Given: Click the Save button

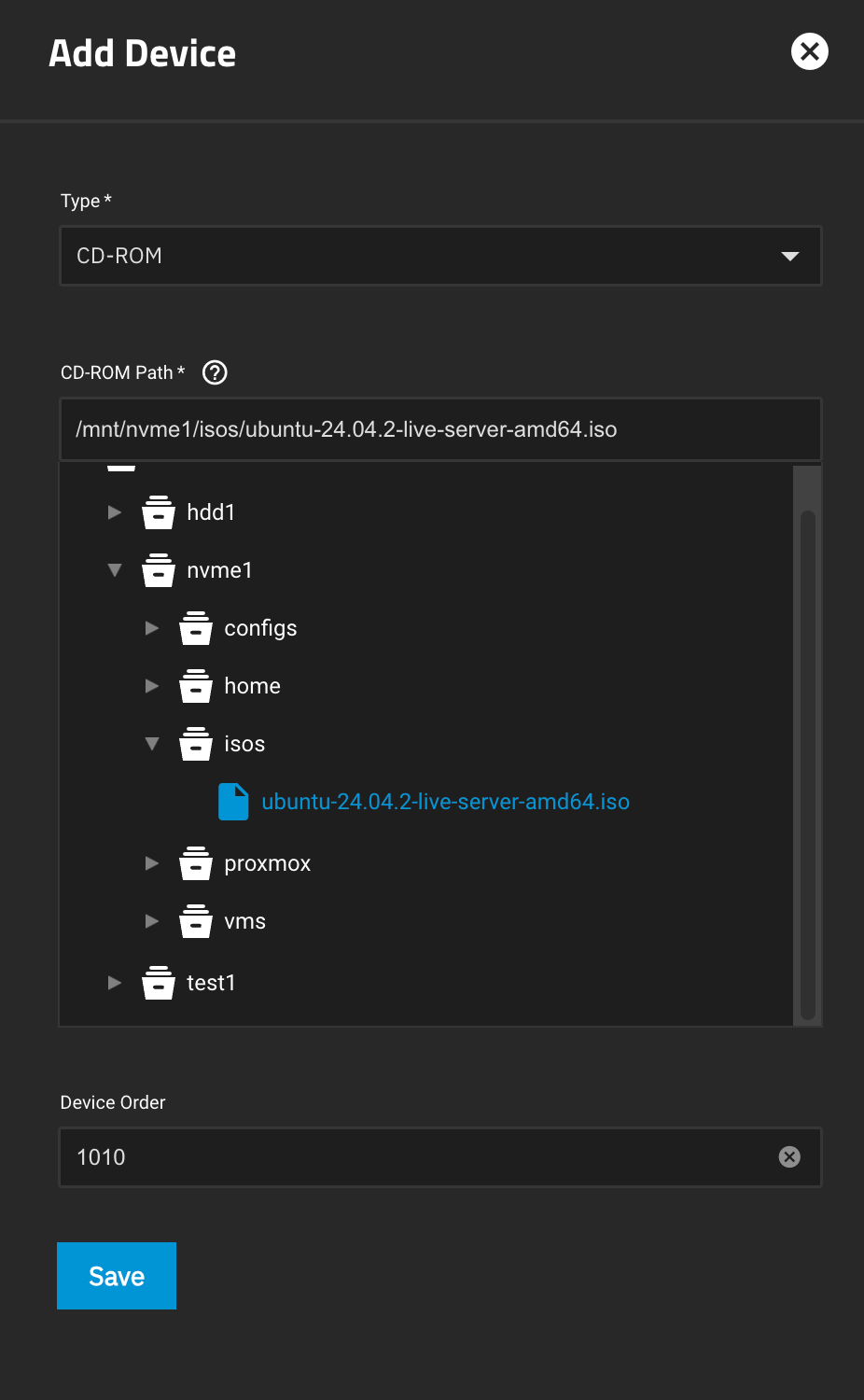Looking at the screenshot, I should (116, 1276).
